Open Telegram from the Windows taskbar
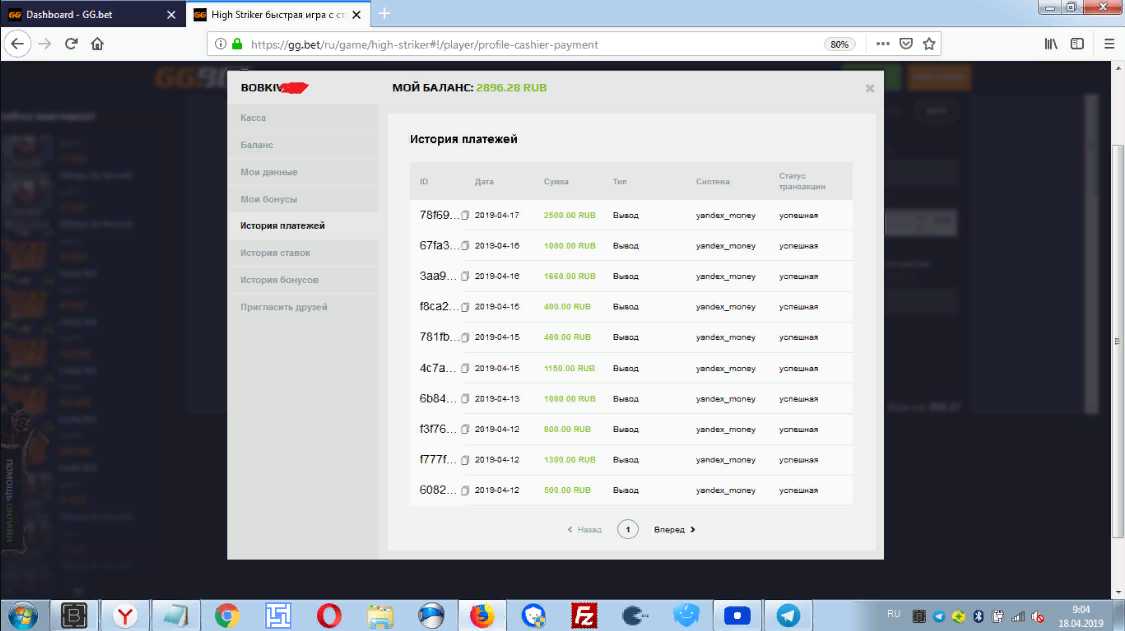 (x=788, y=615)
